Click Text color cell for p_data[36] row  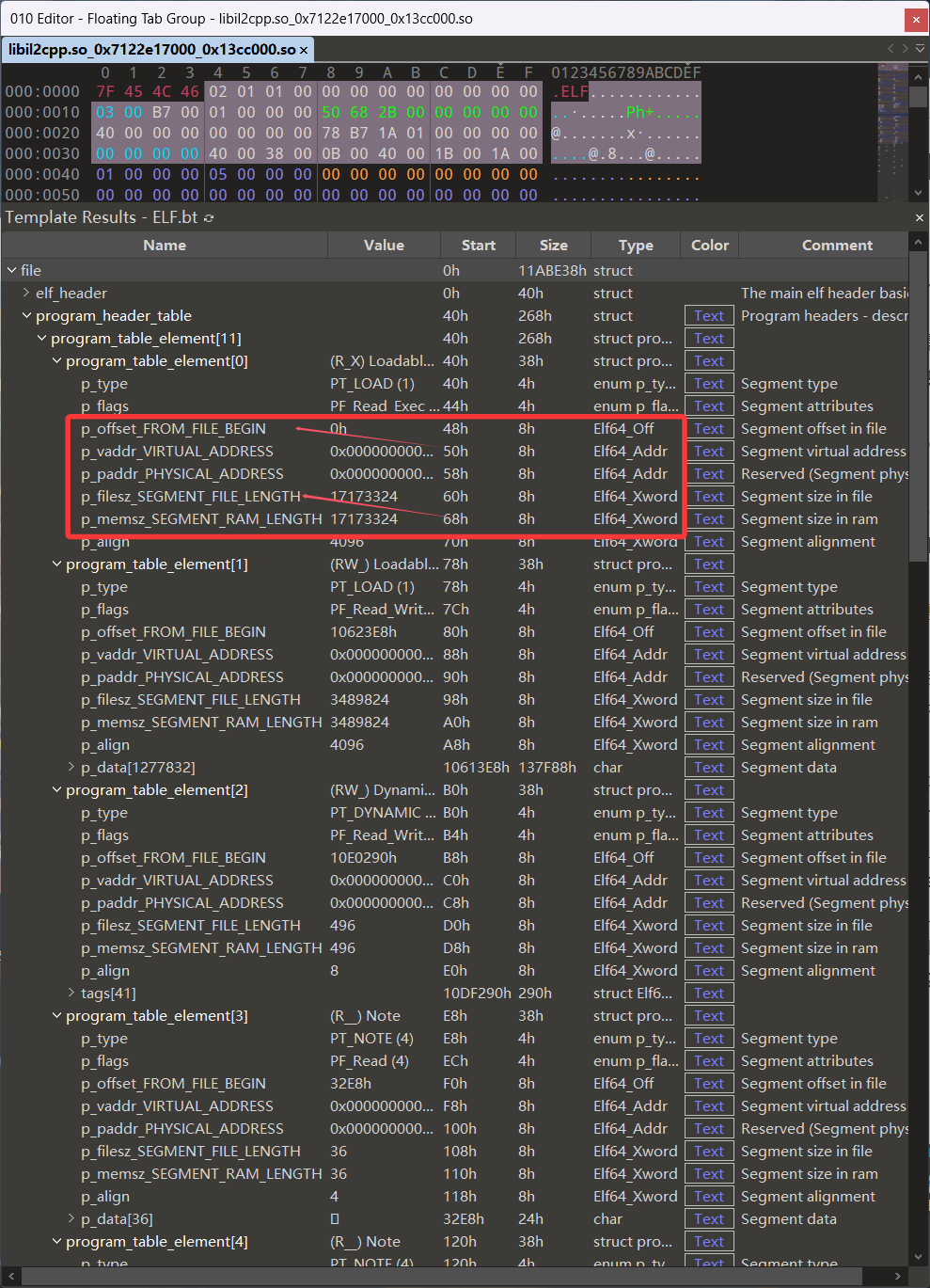(x=709, y=1219)
